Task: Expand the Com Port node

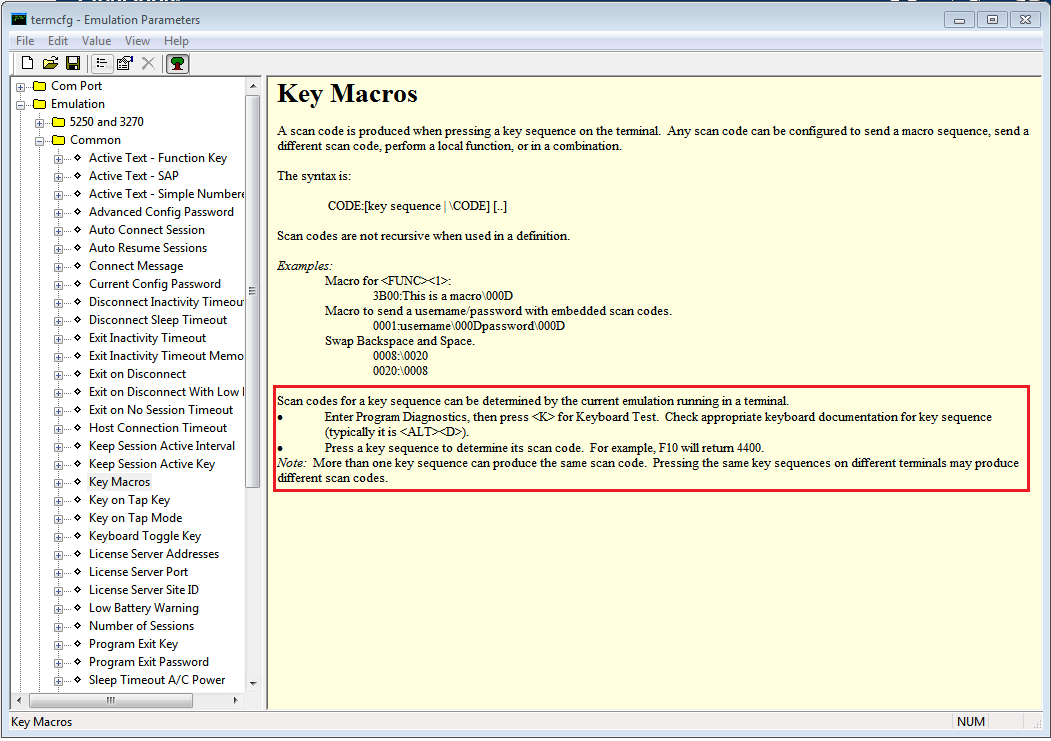Action: coord(22,85)
